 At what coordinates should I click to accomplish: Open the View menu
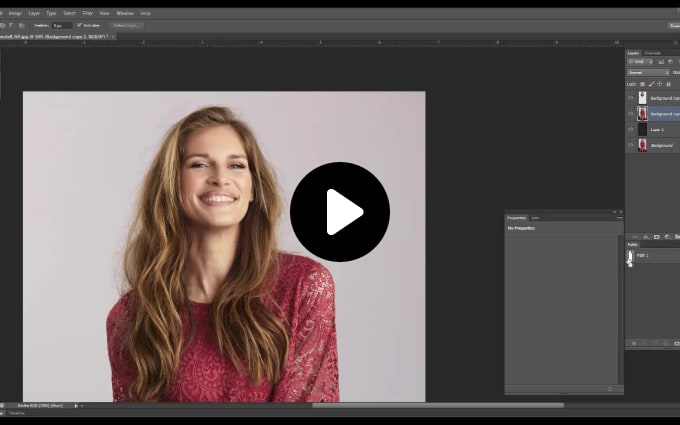(x=104, y=13)
